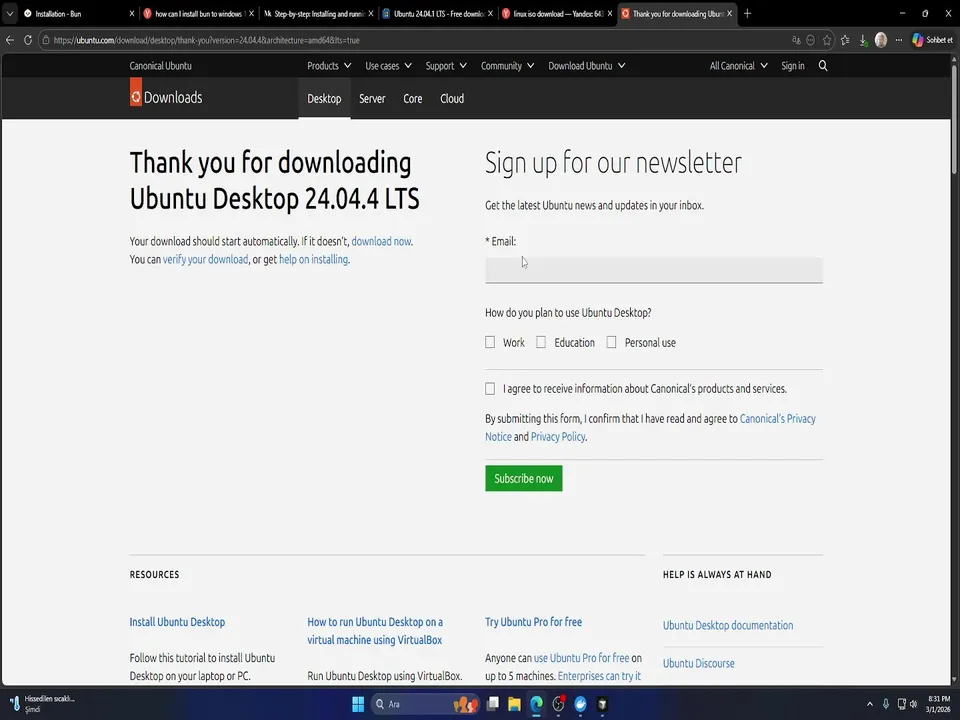Viewport: 960px width, 720px height.
Task: Check the Work checkbox
Action: 490,342
